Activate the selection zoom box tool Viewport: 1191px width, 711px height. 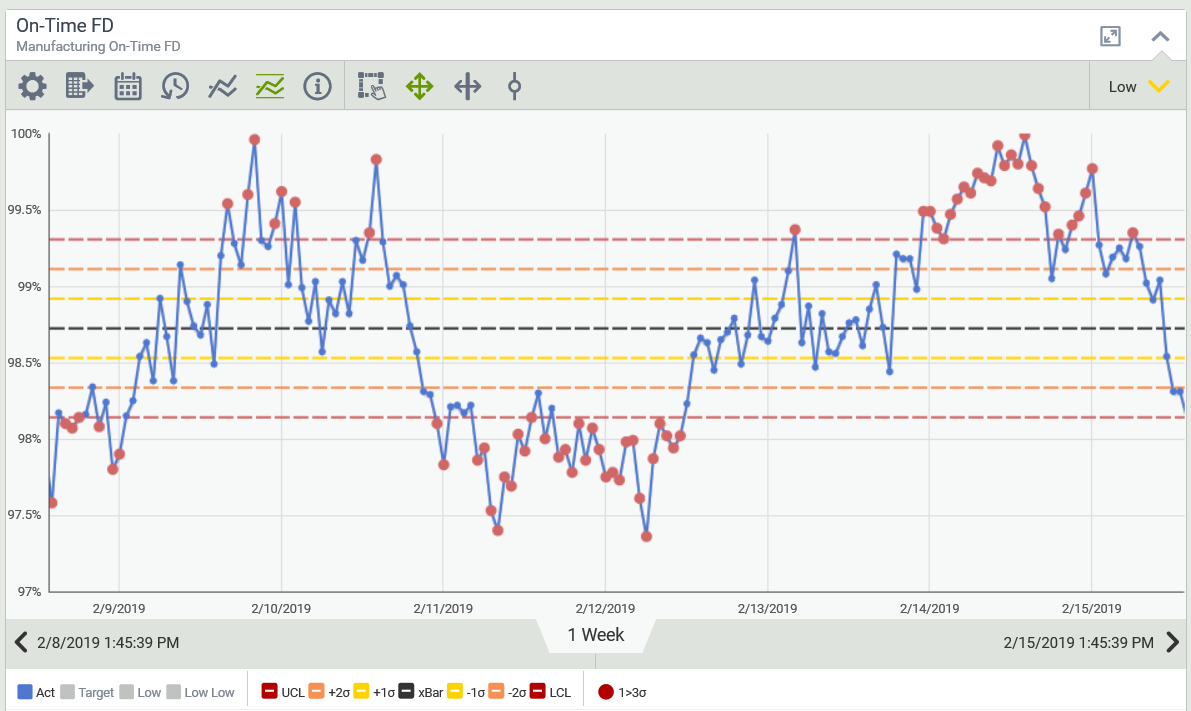(x=371, y=86)
